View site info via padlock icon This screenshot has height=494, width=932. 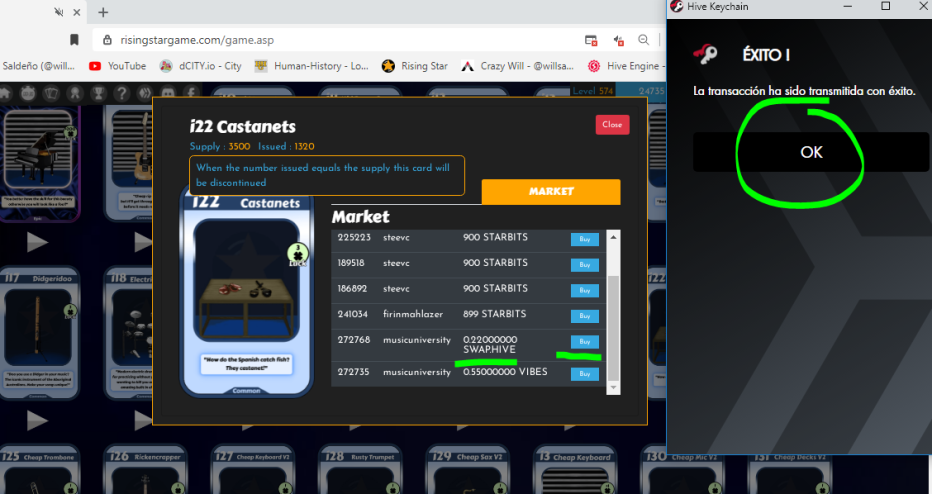coord(107,40)
